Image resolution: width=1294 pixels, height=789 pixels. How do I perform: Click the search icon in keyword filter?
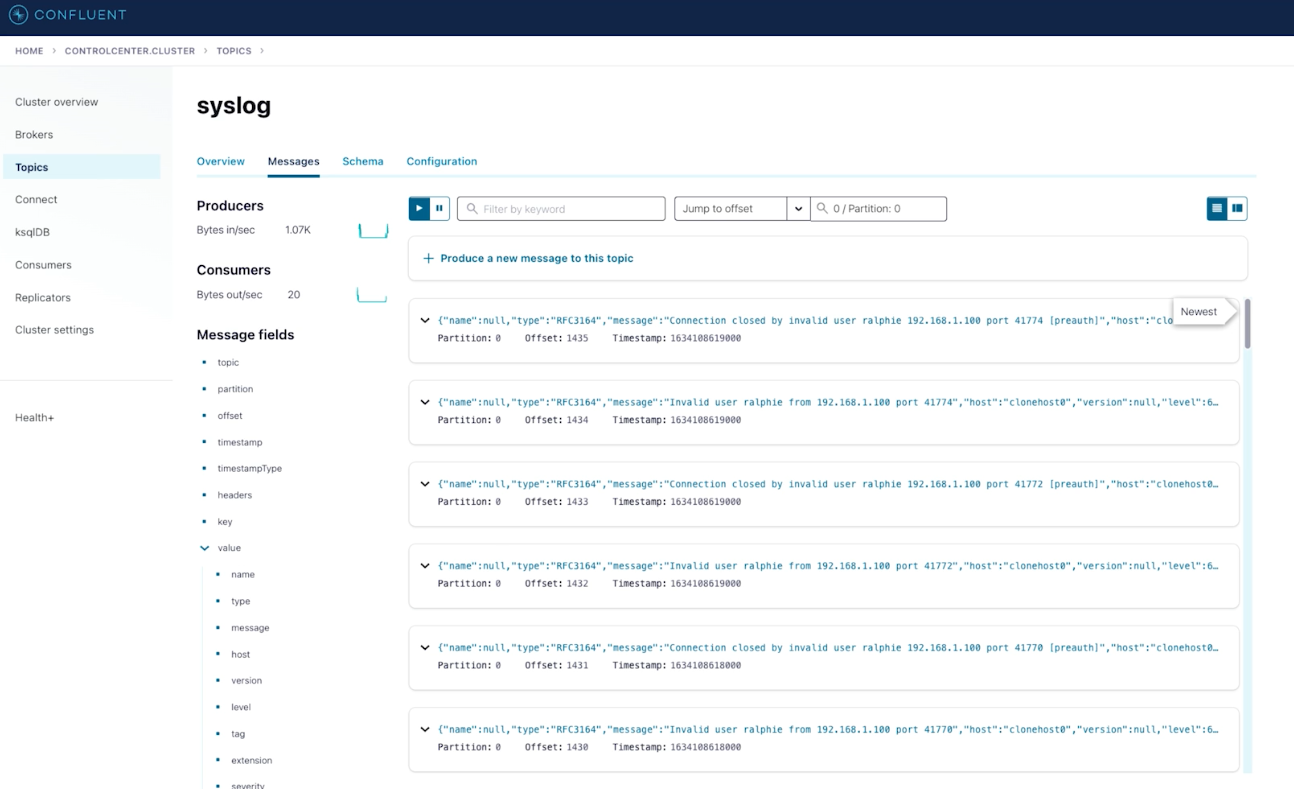pos(472,209)
